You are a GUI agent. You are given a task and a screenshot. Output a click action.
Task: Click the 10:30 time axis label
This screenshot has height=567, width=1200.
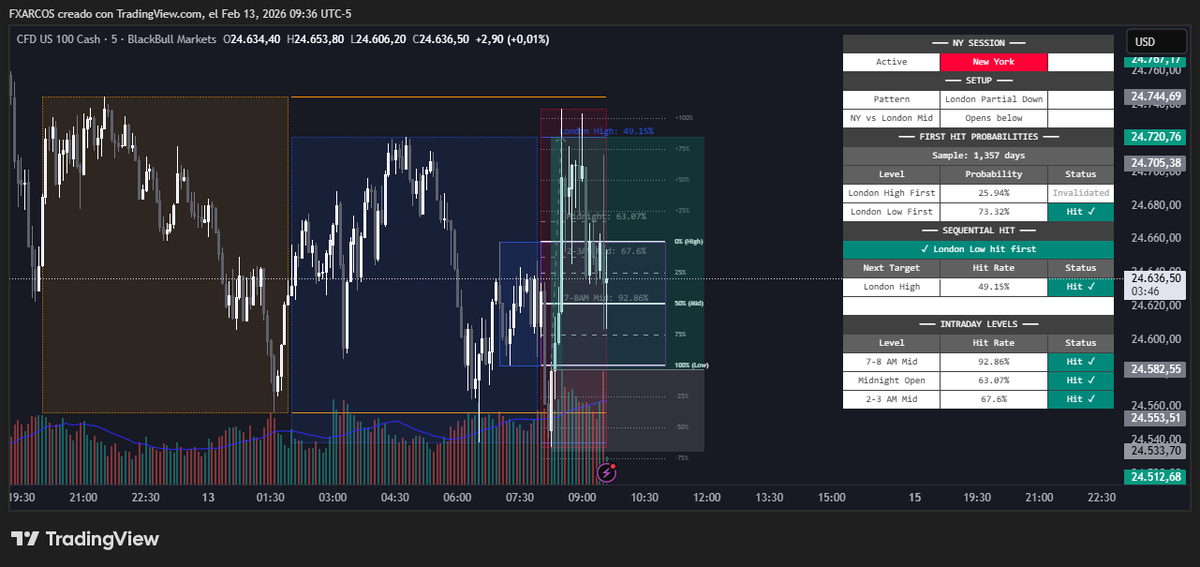pos(645,497)
